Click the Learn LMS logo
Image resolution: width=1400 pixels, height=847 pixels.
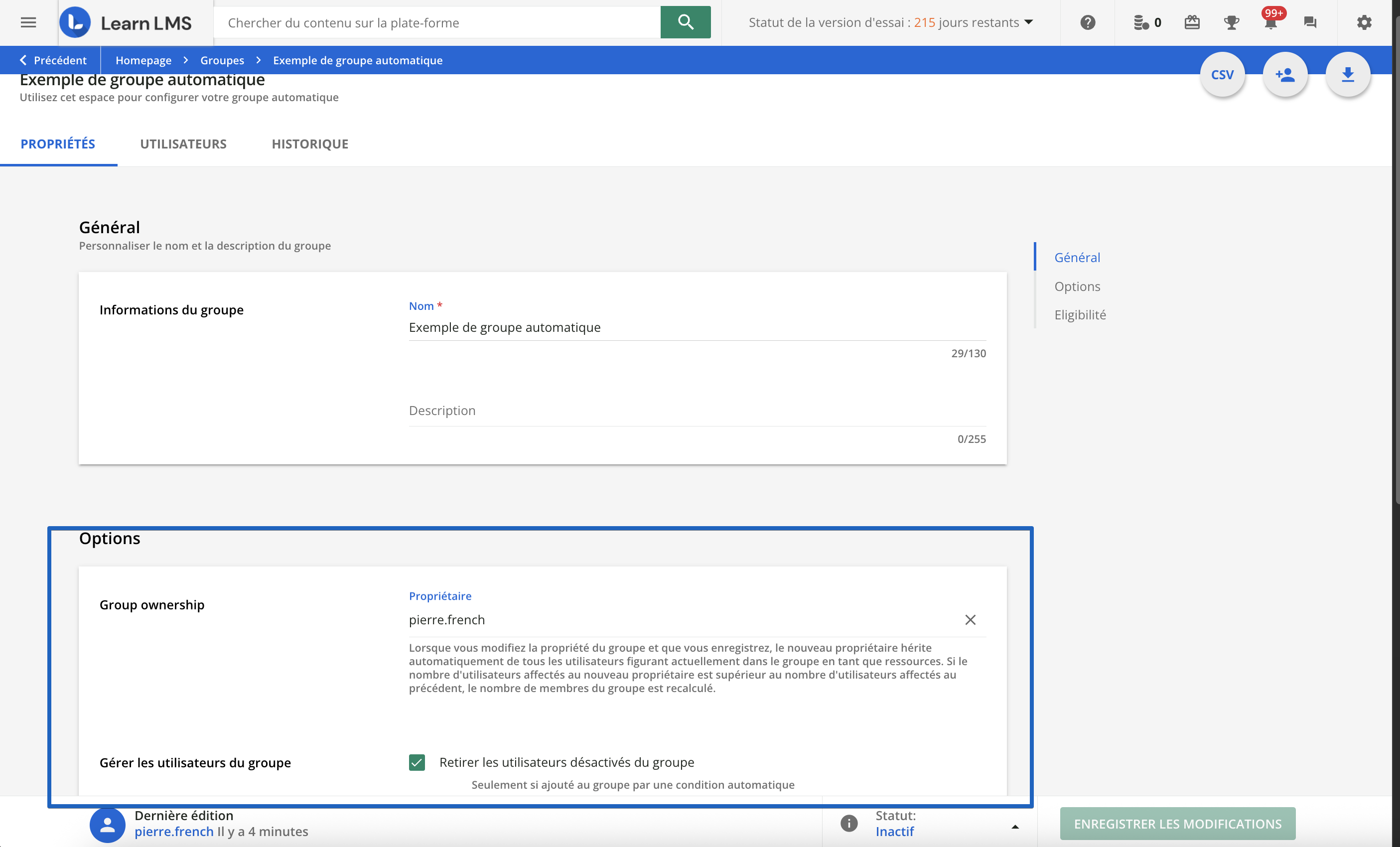[126, 23]
